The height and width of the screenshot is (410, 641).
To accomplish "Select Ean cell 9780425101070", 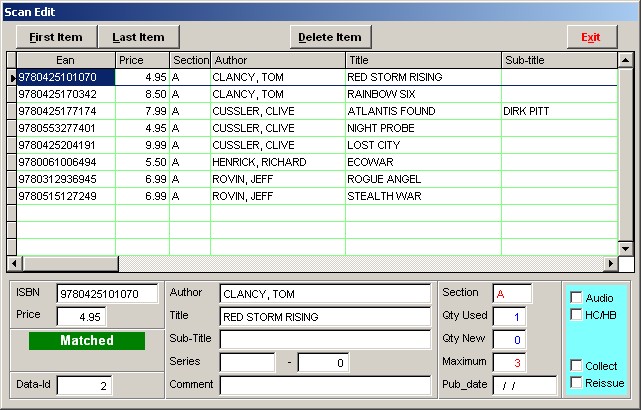I will (66, 77).
